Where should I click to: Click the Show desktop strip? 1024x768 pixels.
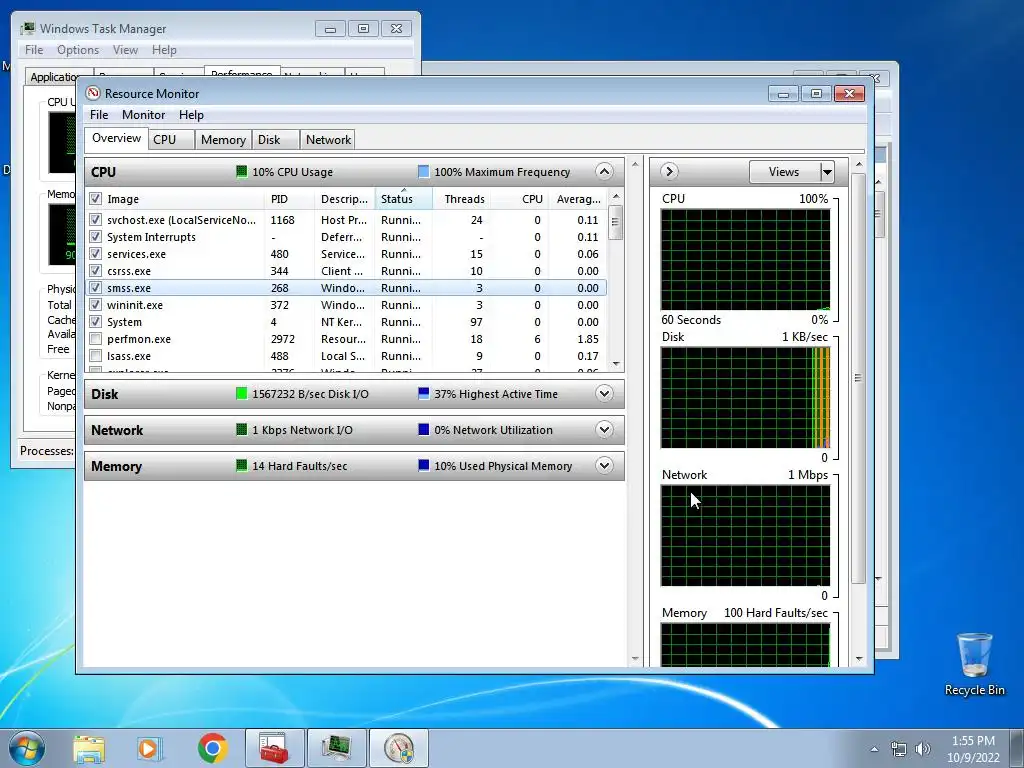tap(1017, 748)
